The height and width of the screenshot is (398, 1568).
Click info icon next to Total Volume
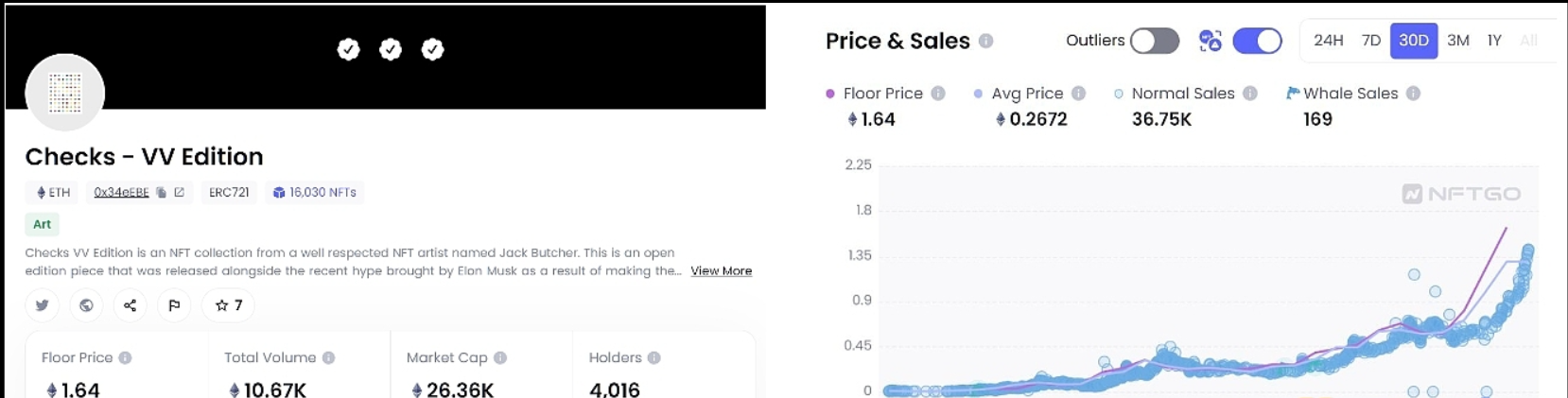coord(328,358)
